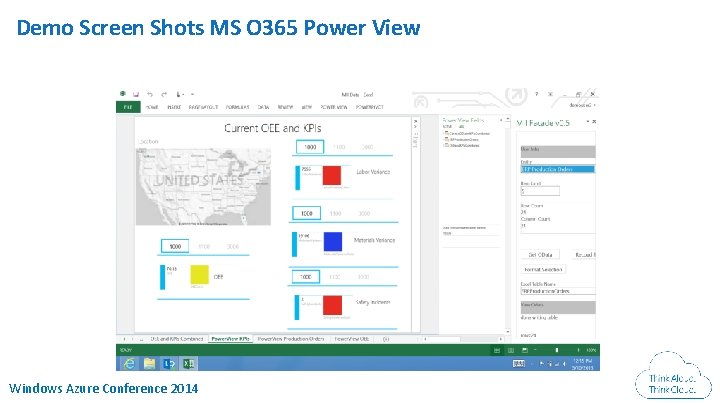
Task: Click the Current OEE and KPIs title
Action: point(273,128)
